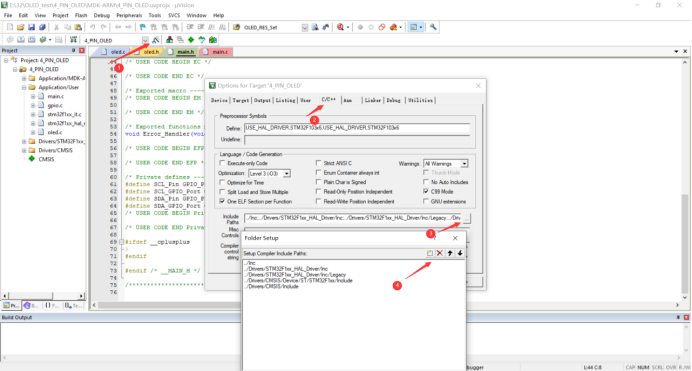Click the Navigate Forwards arrow icon
Image resolution: width=692 pixels, height=371 pixels.
pos(128,27)
